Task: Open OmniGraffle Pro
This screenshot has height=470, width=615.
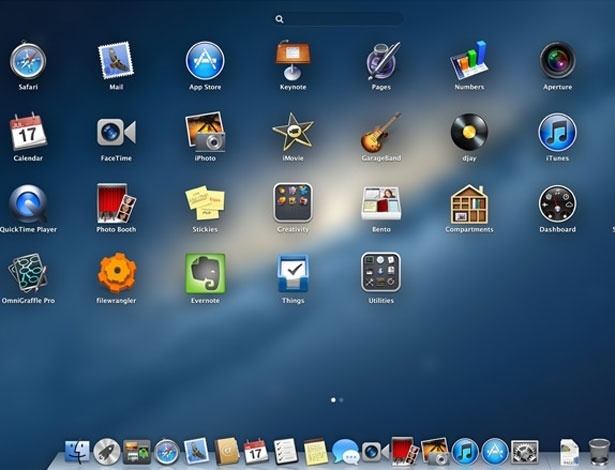Action: click(x=28, y=273)
